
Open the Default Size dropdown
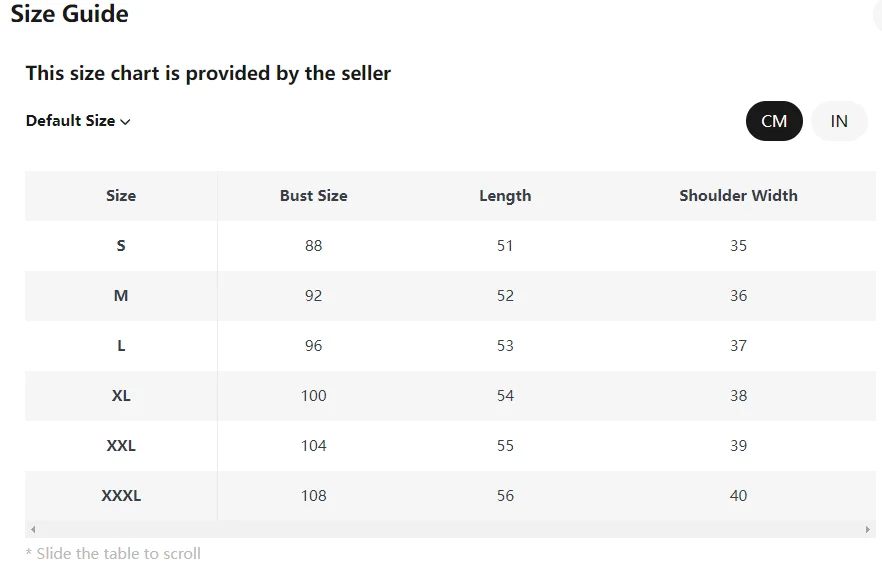click(78, 121)
